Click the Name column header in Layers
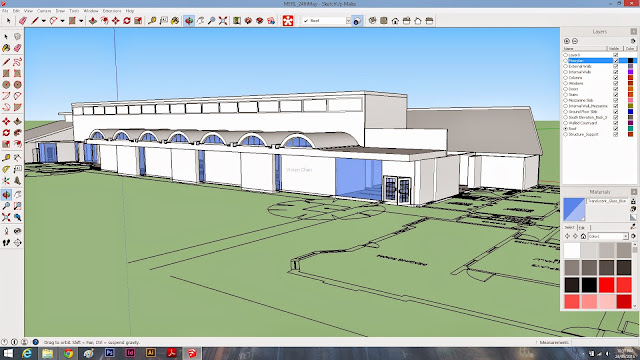640x360 pixels. pos(584,49)
